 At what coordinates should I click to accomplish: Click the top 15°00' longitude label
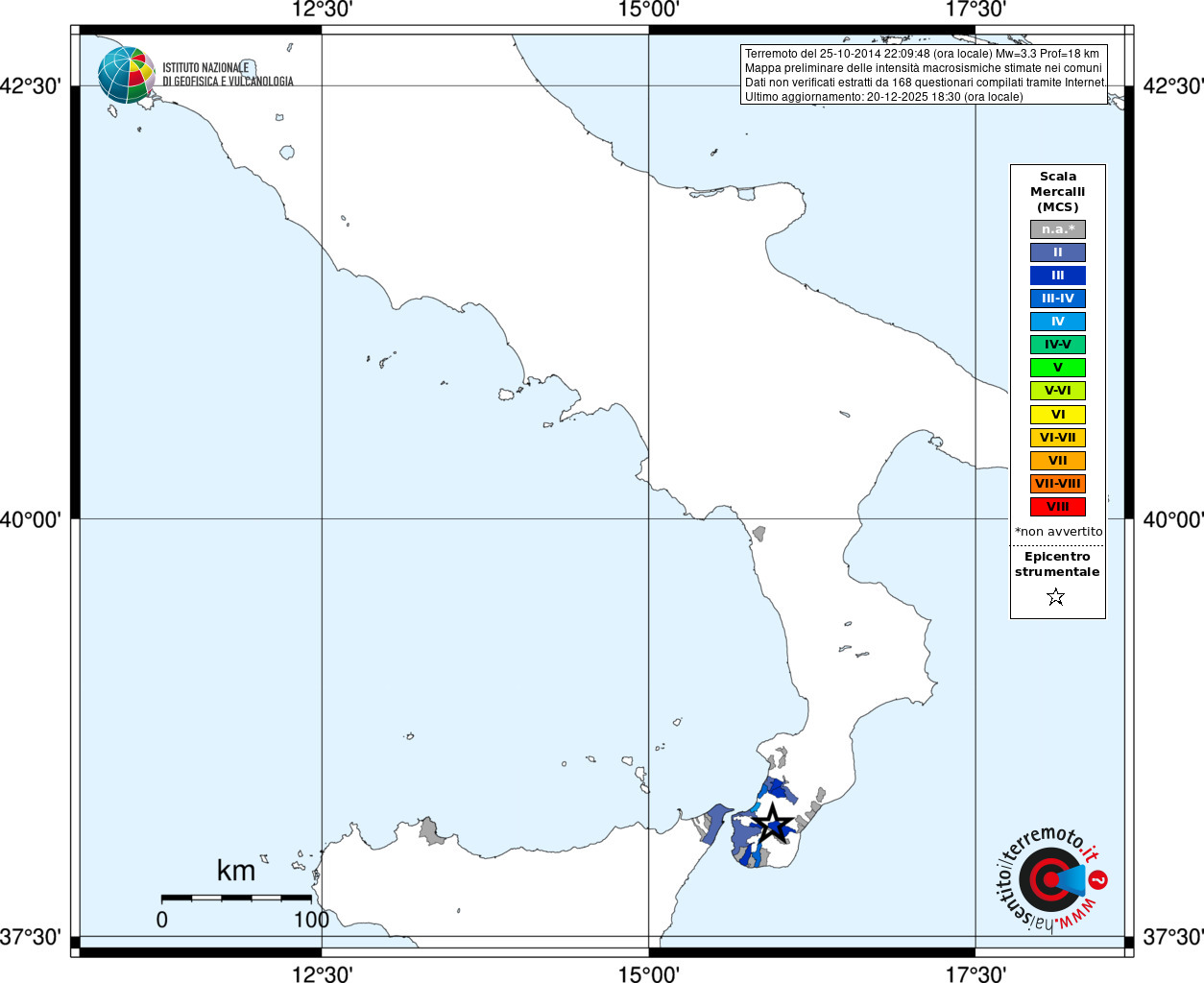click(649, 10)
